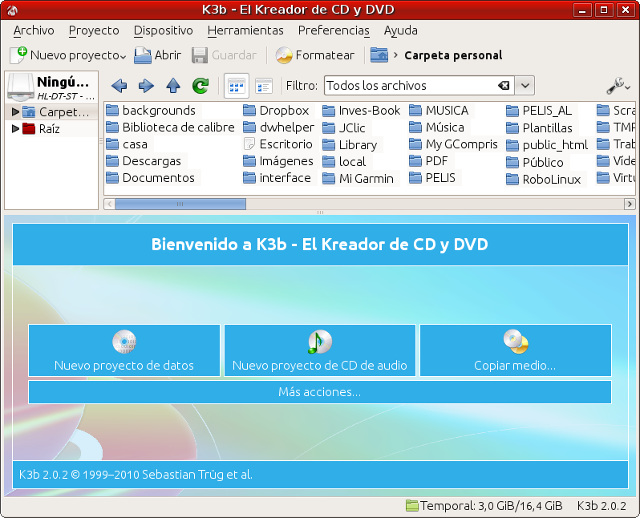Screen dimensions: 640x518
Task: Open the Dispositivo menu
Action: pyautogui.click(x=163, y=31)
